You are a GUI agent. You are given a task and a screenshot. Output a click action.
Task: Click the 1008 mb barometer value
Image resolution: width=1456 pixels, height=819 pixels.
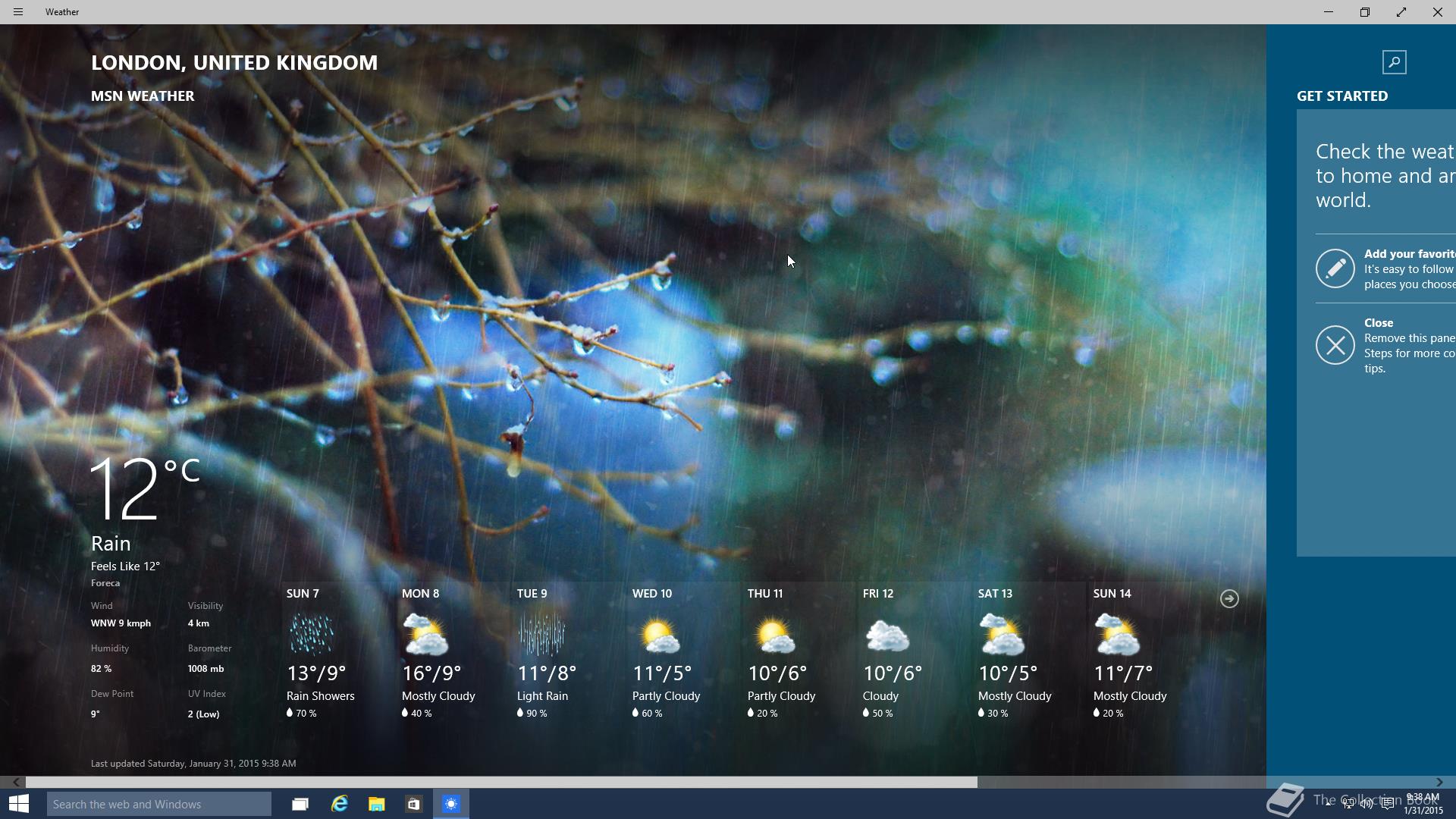click(206, 668)
